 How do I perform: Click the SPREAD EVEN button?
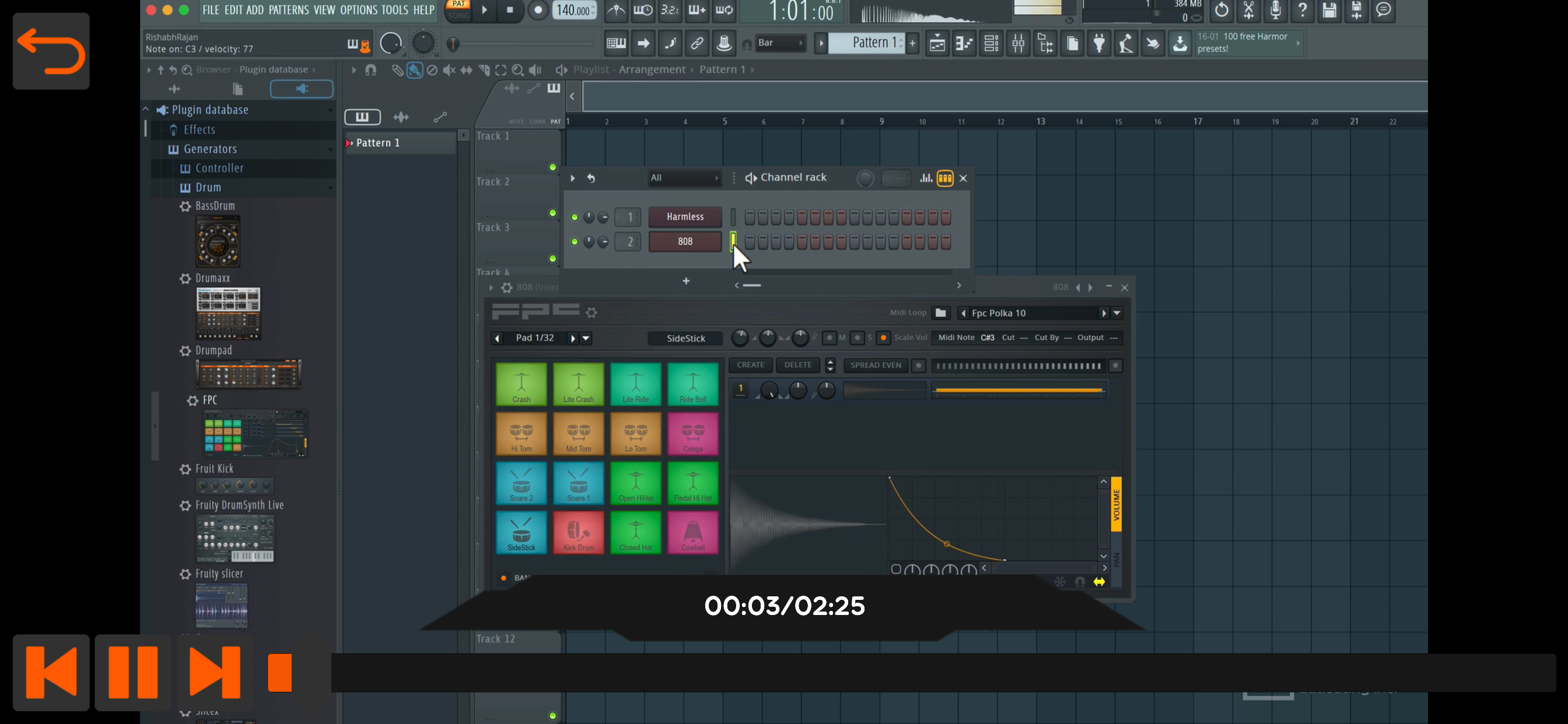click(x=876, y=365)
